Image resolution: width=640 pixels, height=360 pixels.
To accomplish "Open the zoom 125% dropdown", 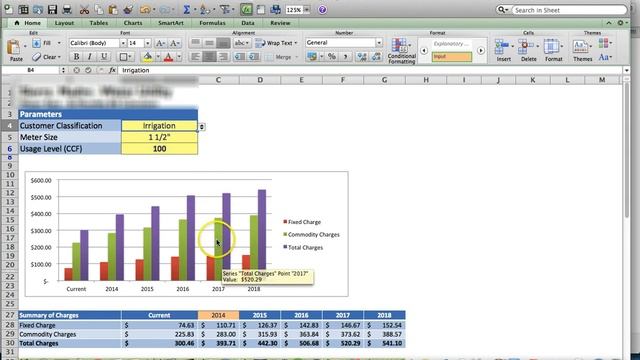I will click(x=307, y=9).
